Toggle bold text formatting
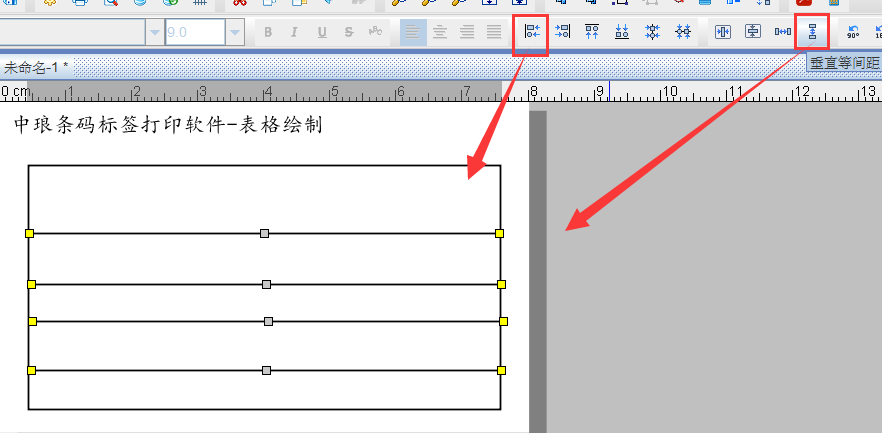The height and width of the screenshot is (433, 882). click(x=268, y=32)
